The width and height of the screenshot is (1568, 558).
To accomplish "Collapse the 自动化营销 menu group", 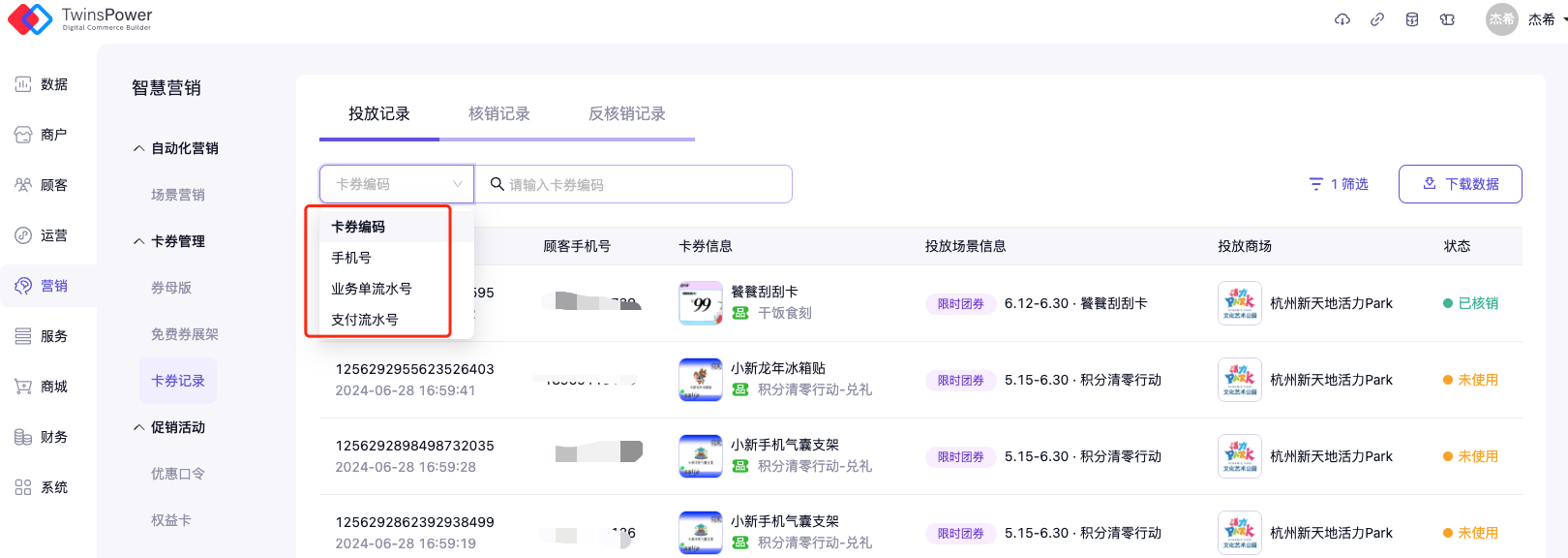I will point(176,148).
